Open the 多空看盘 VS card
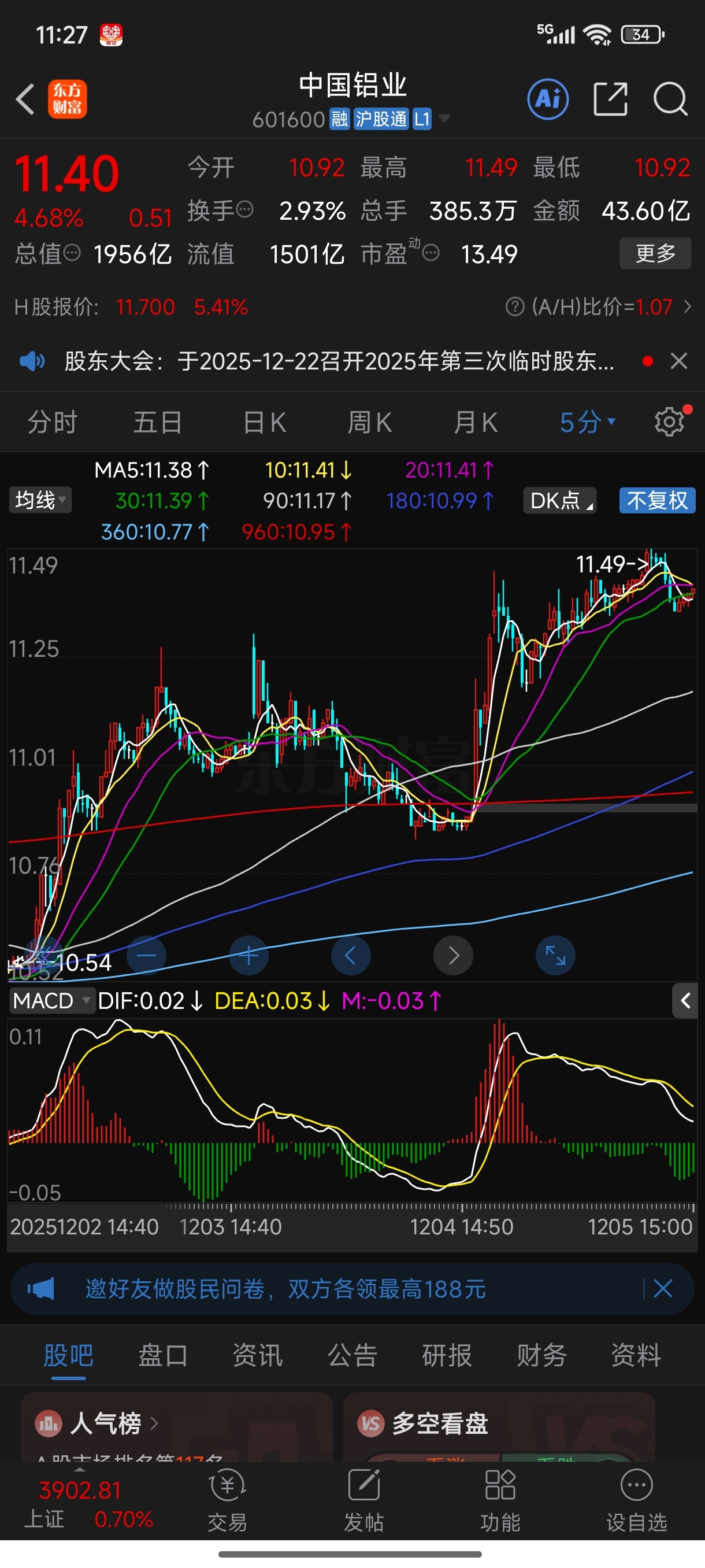 coord(499,1427)
